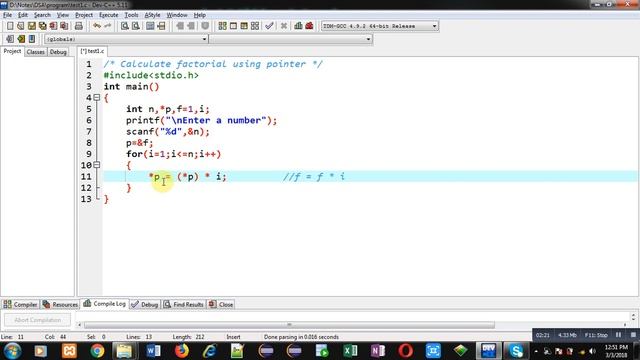This screenshot has width=640, height=360.
Task: Open the Tools menu
Action: point(131,15)
